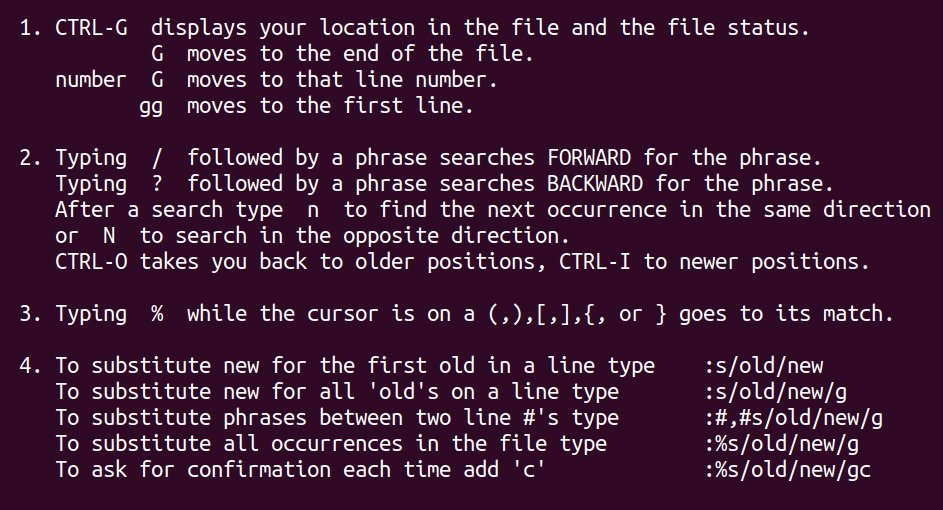Click the slash character after first 'Typing'
The image size is (943, 510).
pyautogui.click(x=157, y=158)
